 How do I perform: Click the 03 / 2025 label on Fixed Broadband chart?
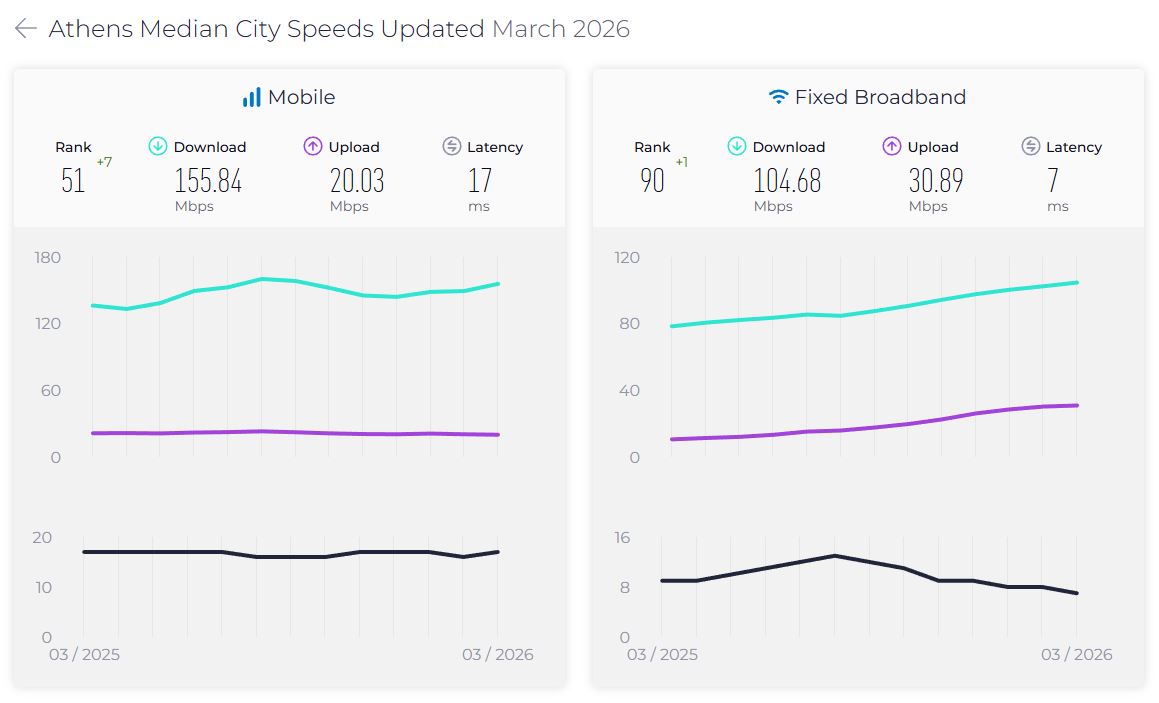pyautogui.click(x=662, y=655)
